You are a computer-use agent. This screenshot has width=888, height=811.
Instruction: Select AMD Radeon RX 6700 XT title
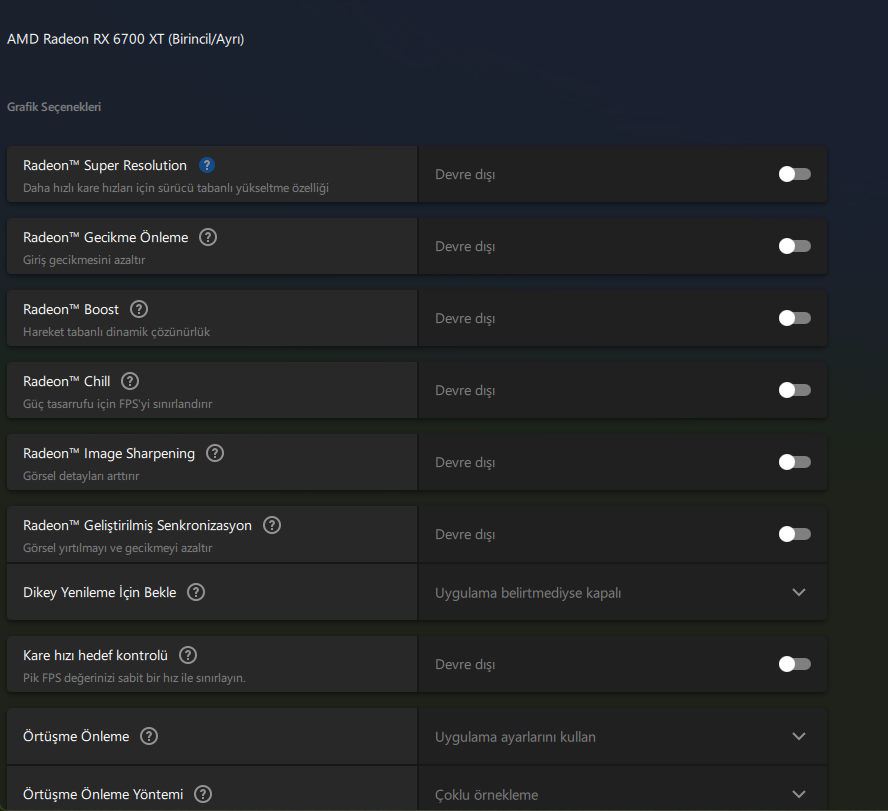[126, 39]
